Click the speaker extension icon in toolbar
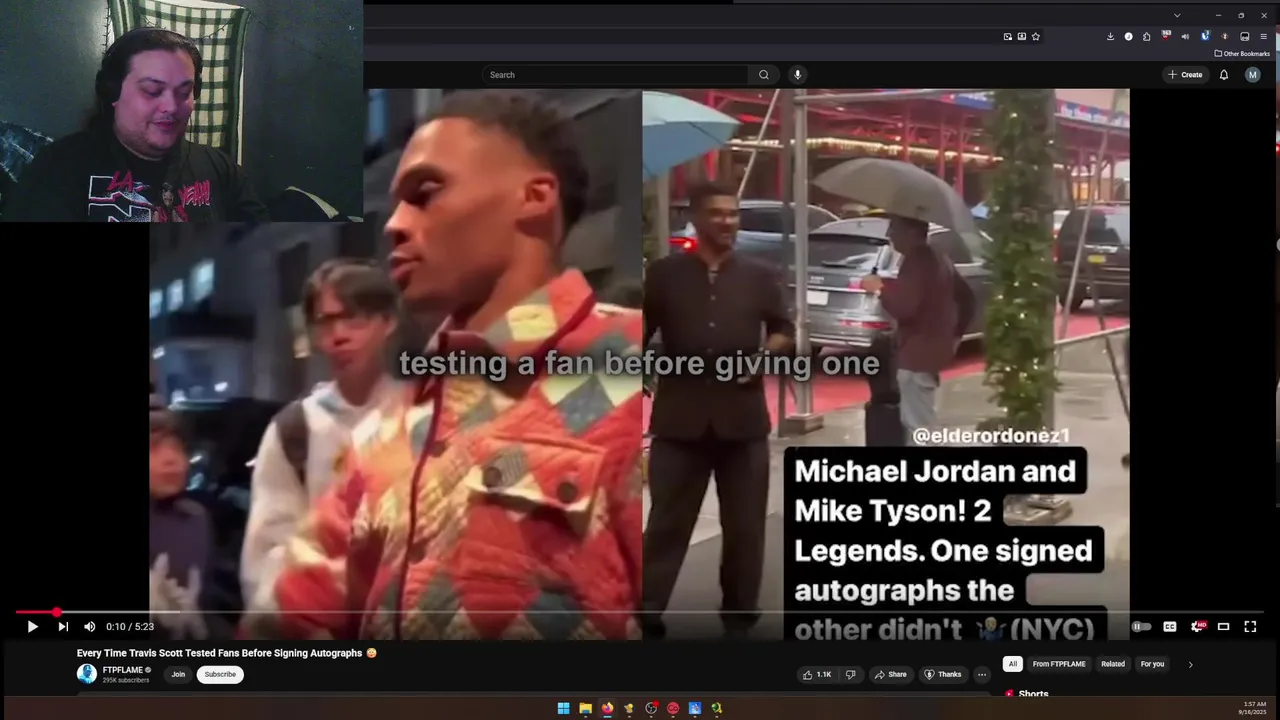1280x720 pixels. pos(1185,36)
